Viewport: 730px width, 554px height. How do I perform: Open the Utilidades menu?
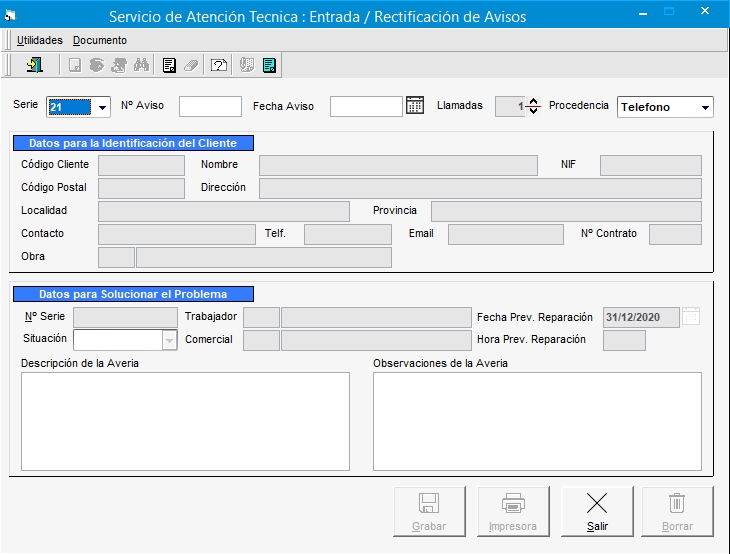[40, 41]
